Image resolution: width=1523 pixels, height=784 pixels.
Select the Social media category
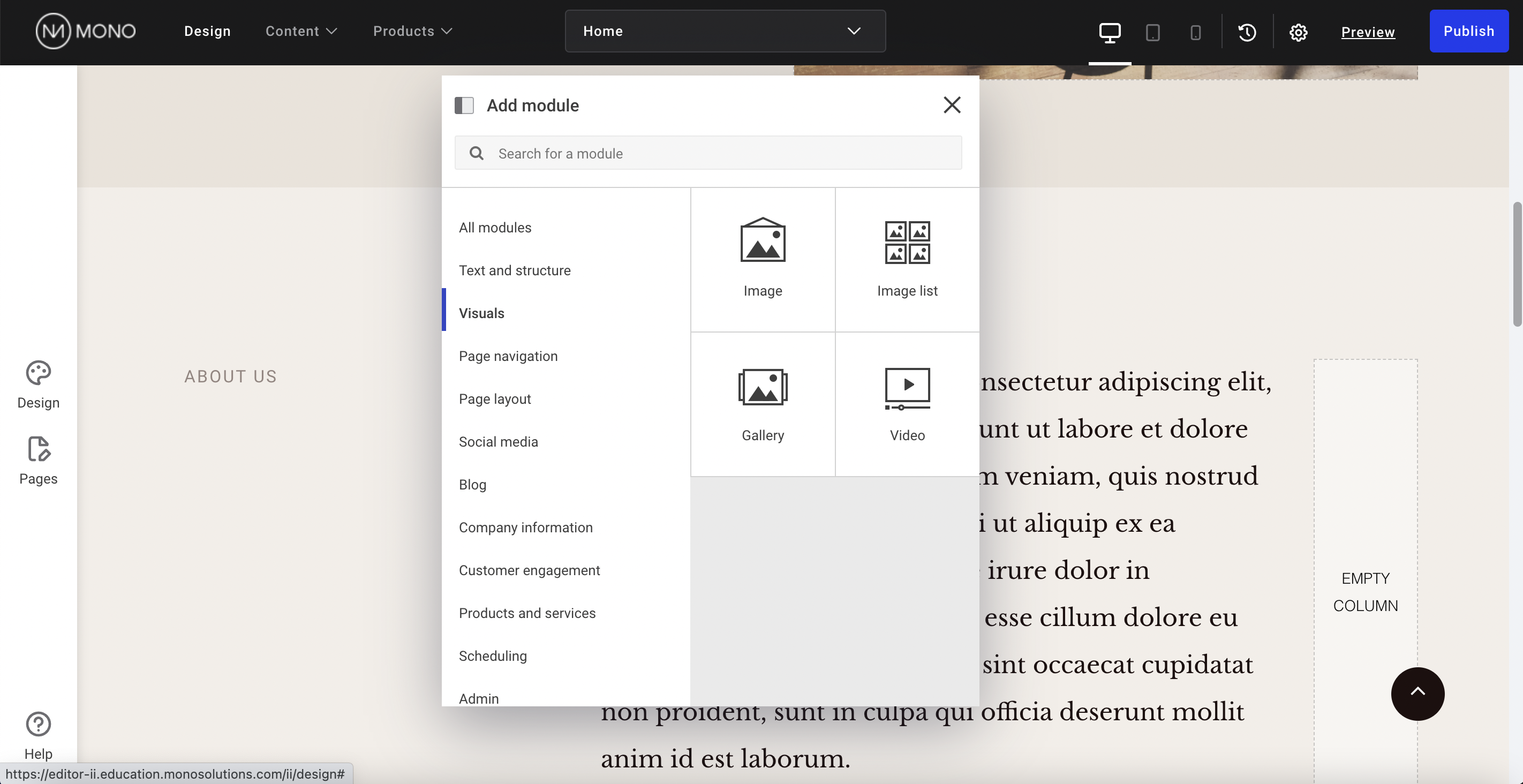click(x=499, y=441)
